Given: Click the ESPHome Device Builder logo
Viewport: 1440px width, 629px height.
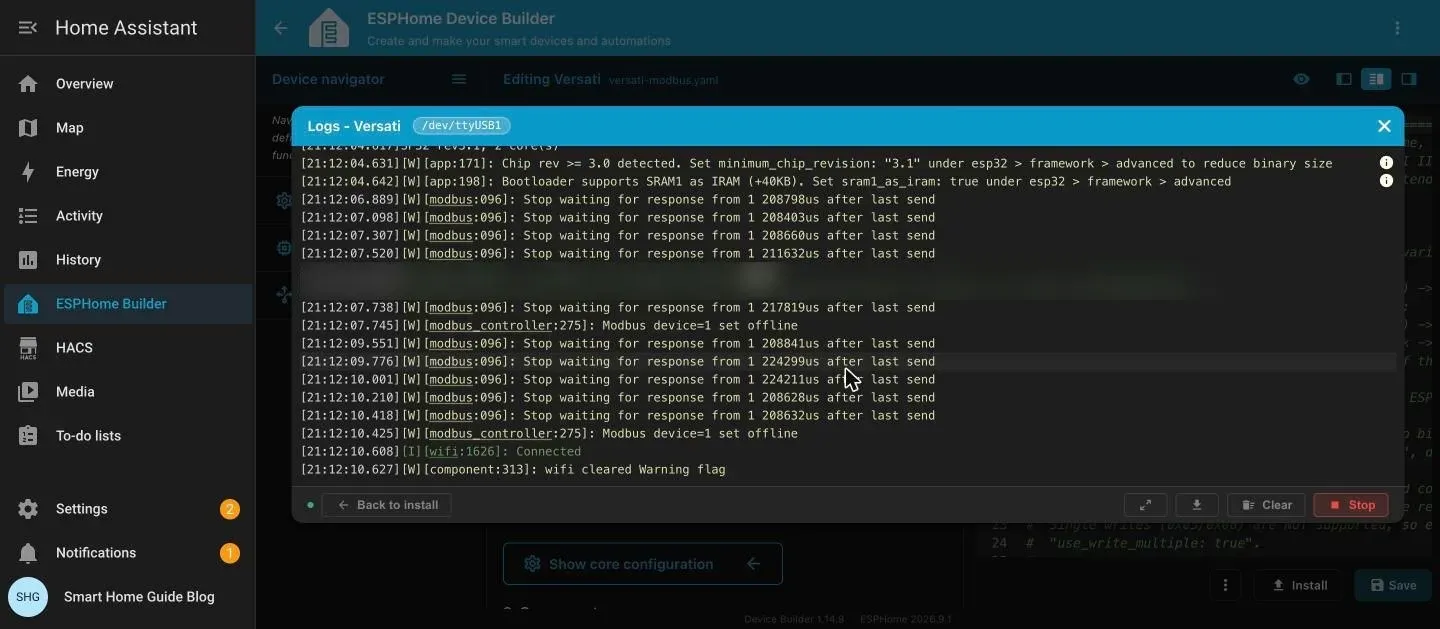Looking at the screenshot, I should (x=329, y=28).
